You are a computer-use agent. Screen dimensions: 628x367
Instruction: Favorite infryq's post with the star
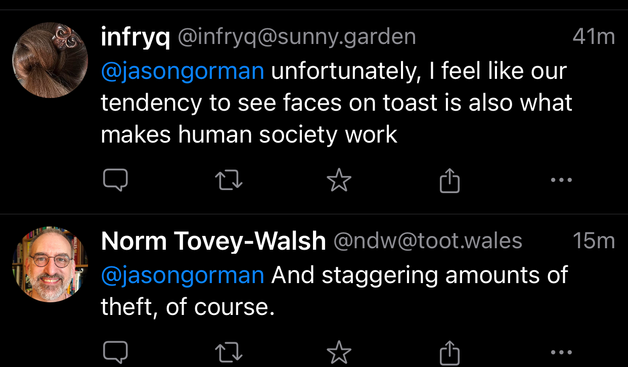pos(339,179)
